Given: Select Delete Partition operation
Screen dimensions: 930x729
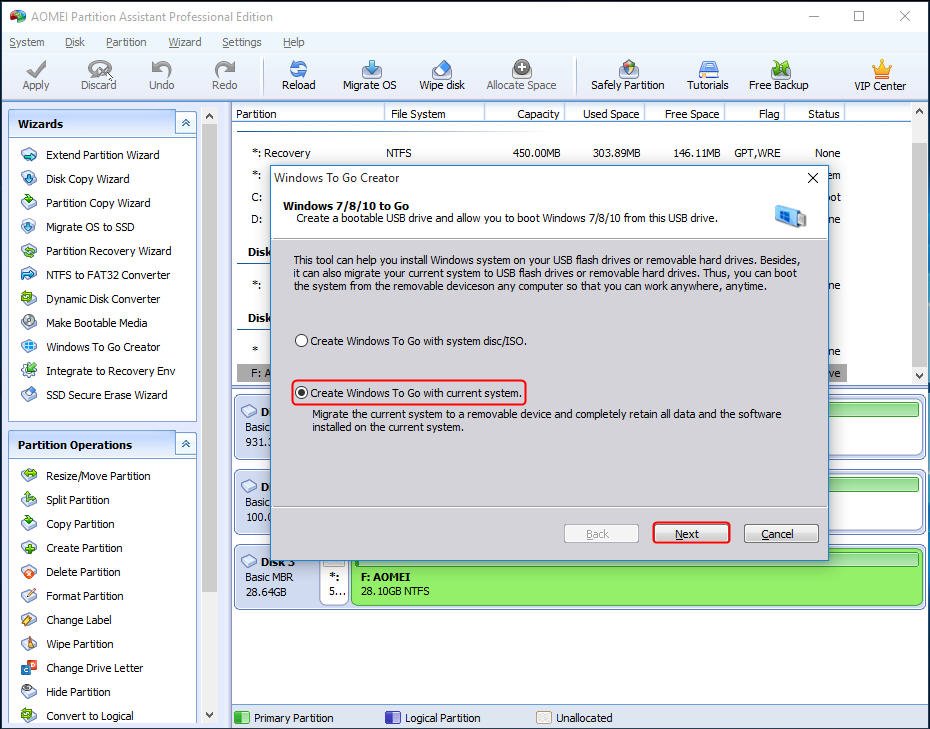Looking at the screenshot, I should click(84, 572).
